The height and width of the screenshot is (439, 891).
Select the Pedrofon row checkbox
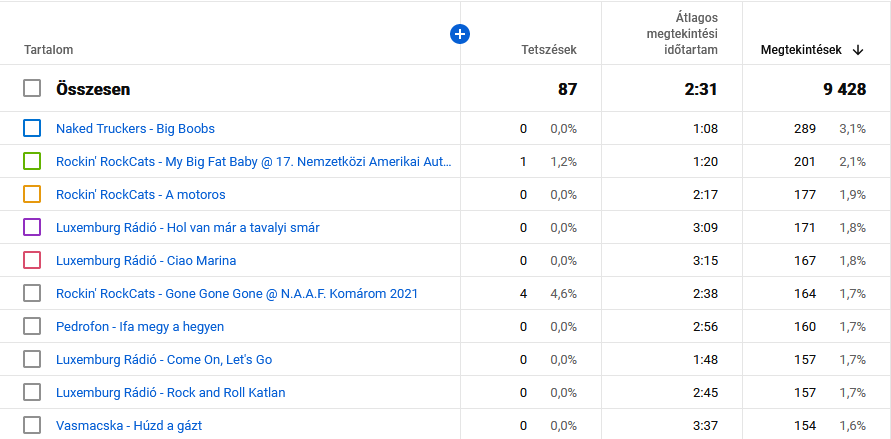point(32,326)
